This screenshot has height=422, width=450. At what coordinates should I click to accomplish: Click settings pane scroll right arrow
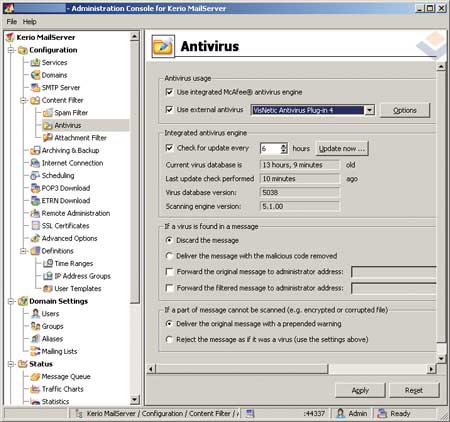click(432, 369)
